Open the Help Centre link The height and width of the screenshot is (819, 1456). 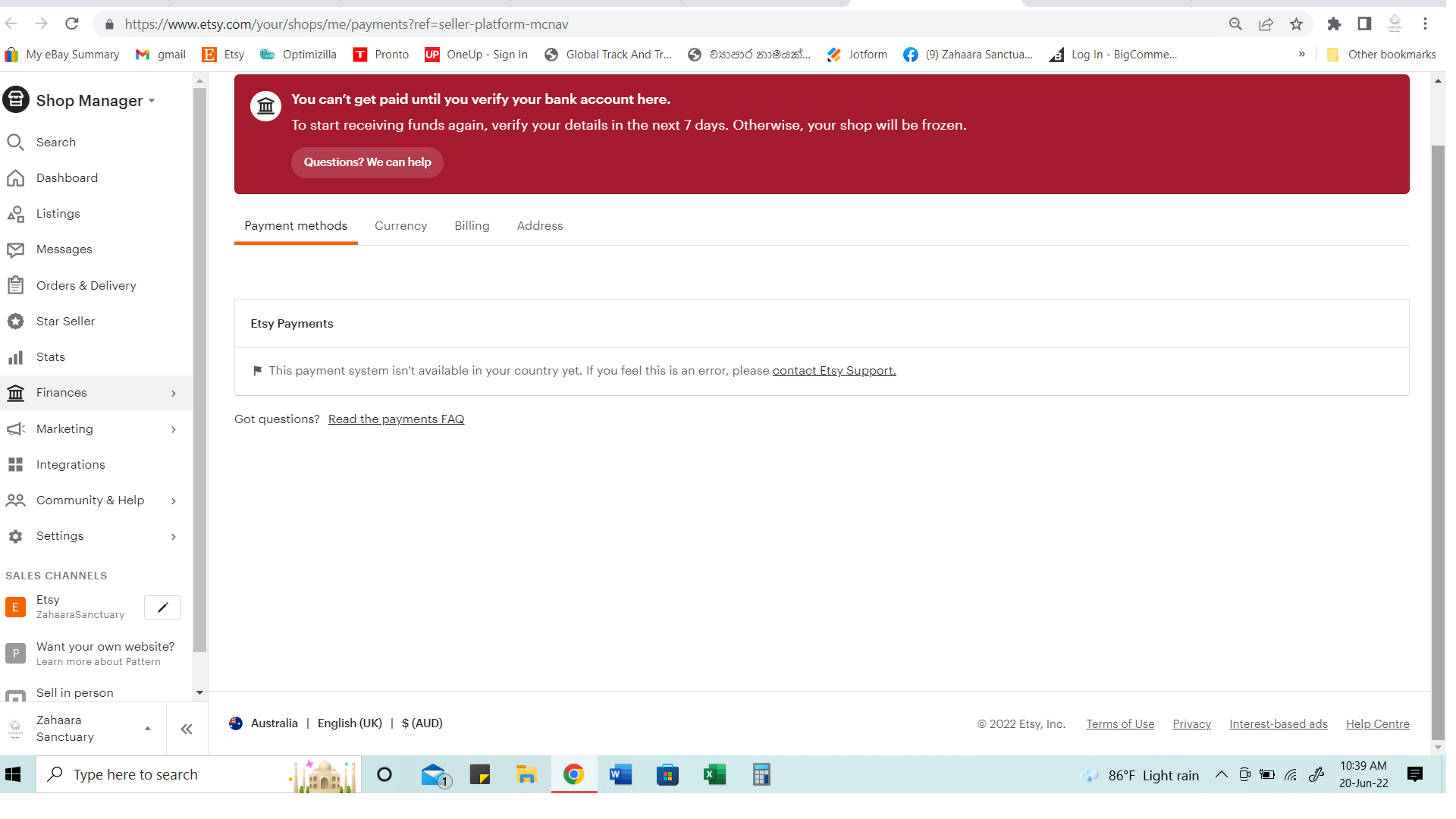point(1377,724)
